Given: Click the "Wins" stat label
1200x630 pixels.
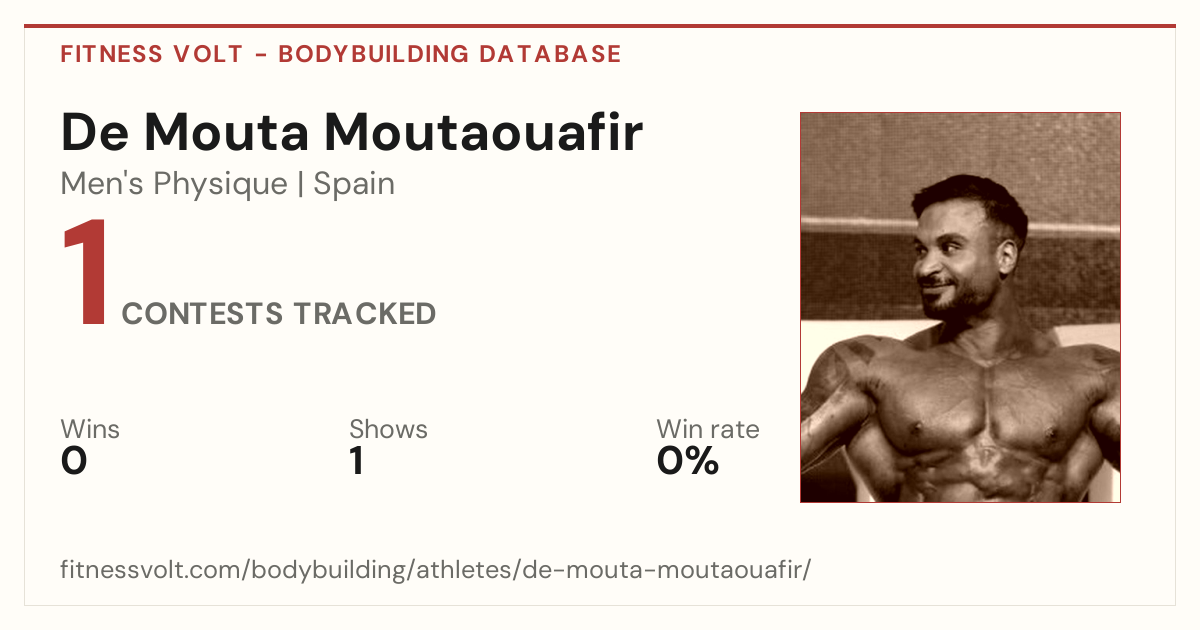Looking at the screenshot, I should pos(90,429).
